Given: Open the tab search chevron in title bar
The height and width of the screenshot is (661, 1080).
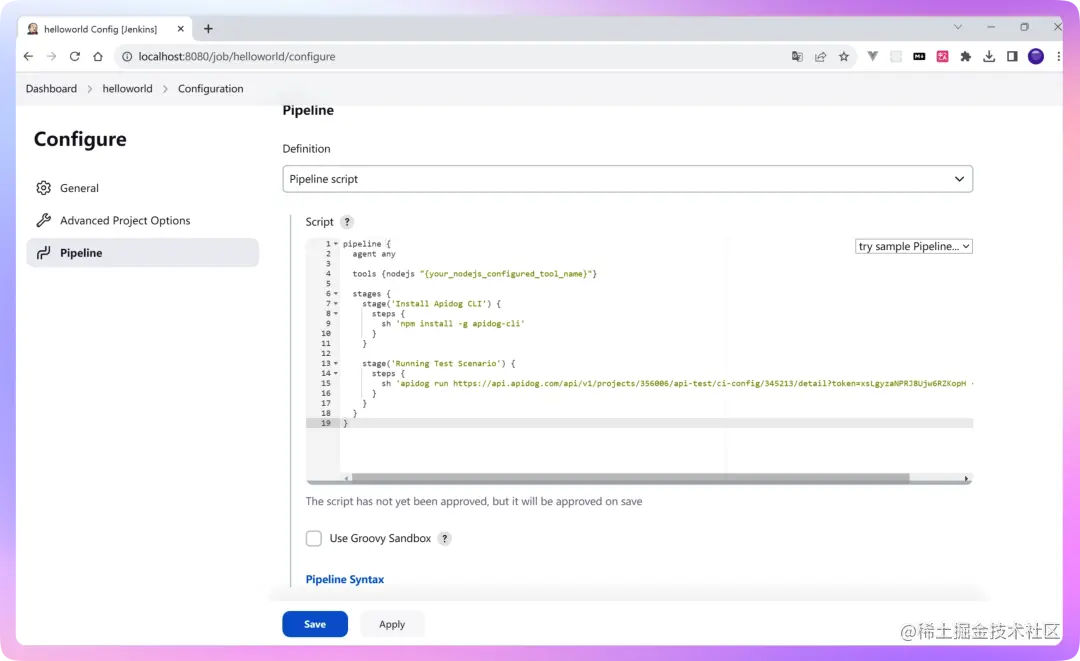Looking at the screenshot, I should (x=957, y=27).
